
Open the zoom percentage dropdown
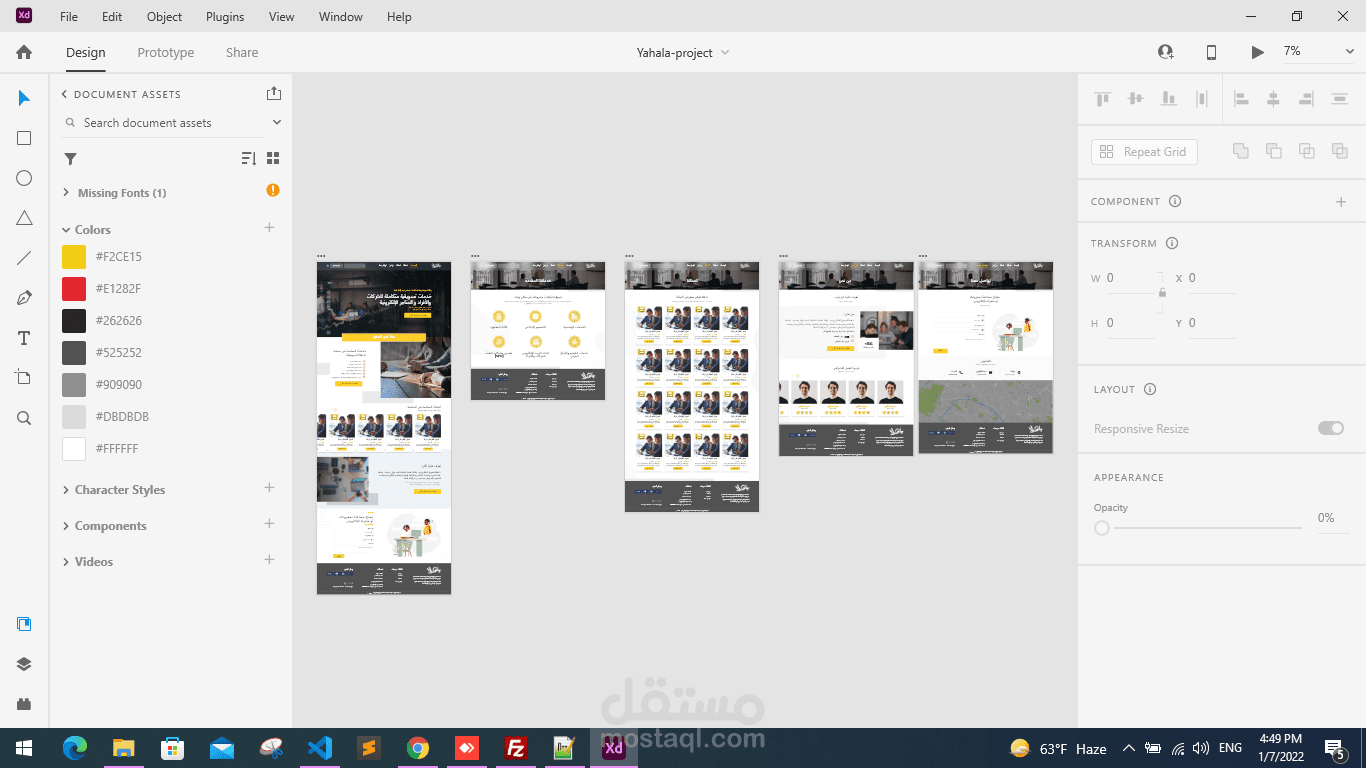click(x=1349, y=52)
